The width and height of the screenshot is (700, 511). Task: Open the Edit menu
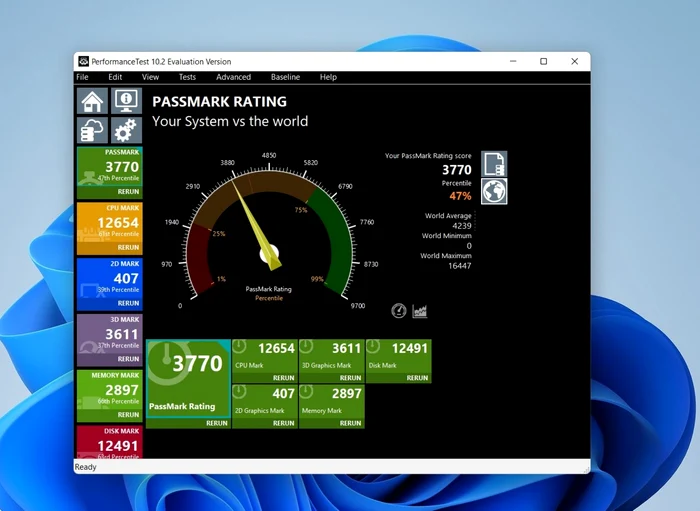click(x=115, y=77)
